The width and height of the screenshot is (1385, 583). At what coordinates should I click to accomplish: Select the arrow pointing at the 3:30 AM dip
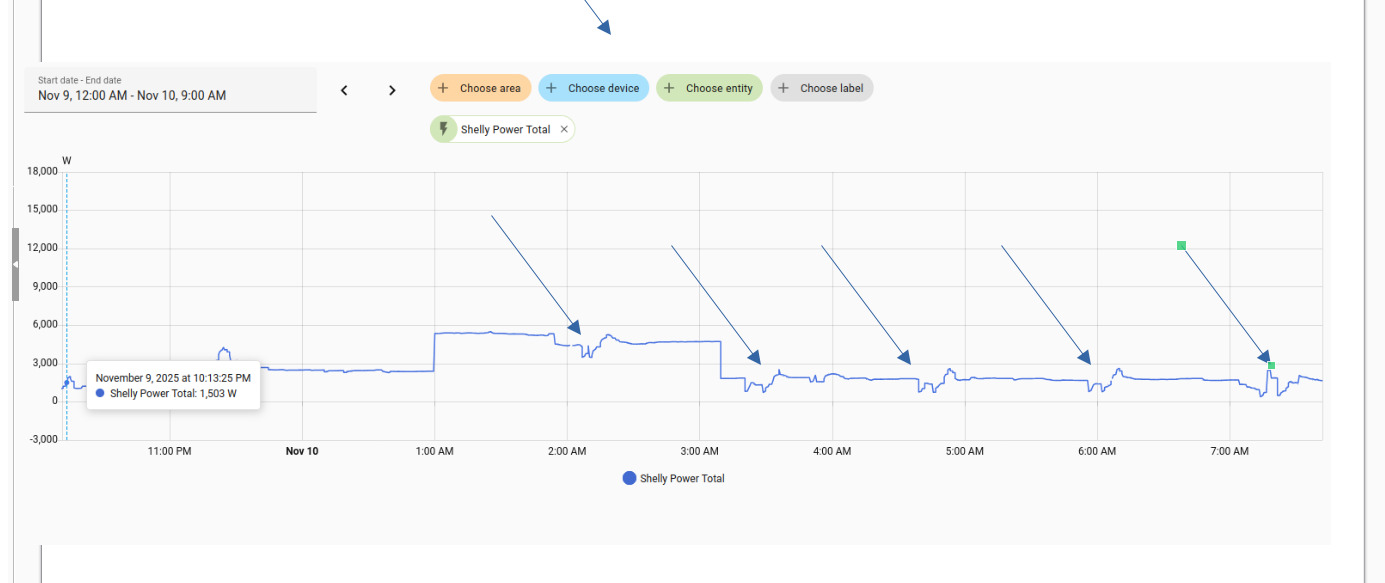coord(715,304)
